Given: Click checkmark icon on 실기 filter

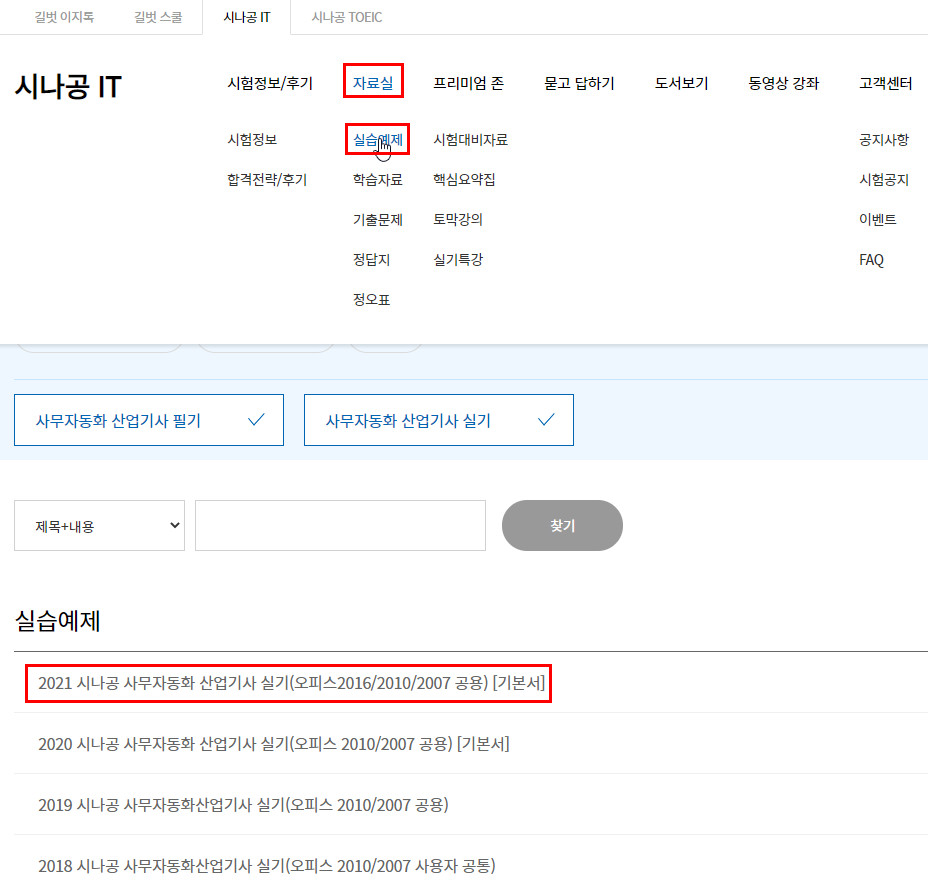Looking at the screenshot, I should (546, 420).
